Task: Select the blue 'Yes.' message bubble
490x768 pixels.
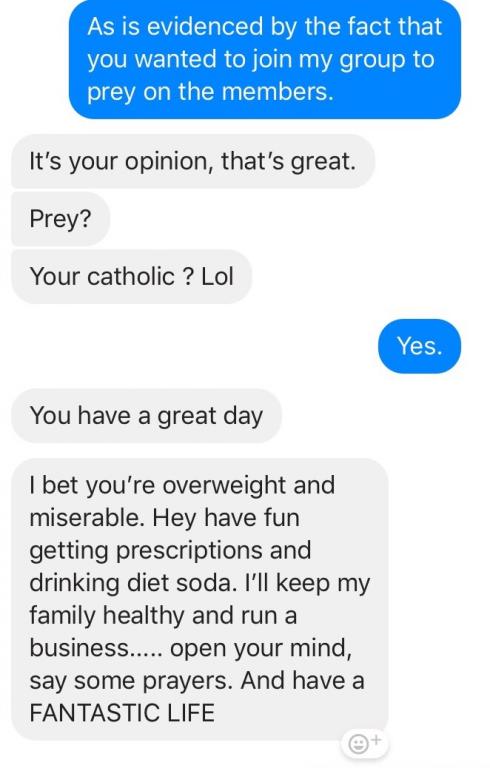Action: point(419,346)
